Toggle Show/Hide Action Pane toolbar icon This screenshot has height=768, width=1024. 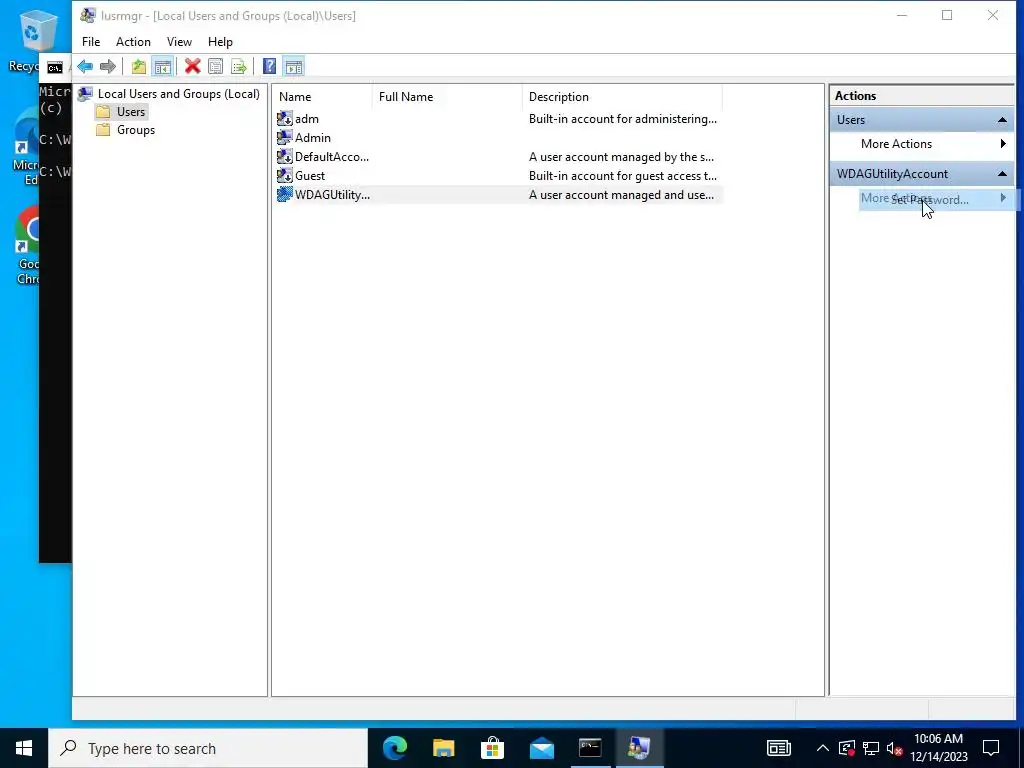(294, 67)
